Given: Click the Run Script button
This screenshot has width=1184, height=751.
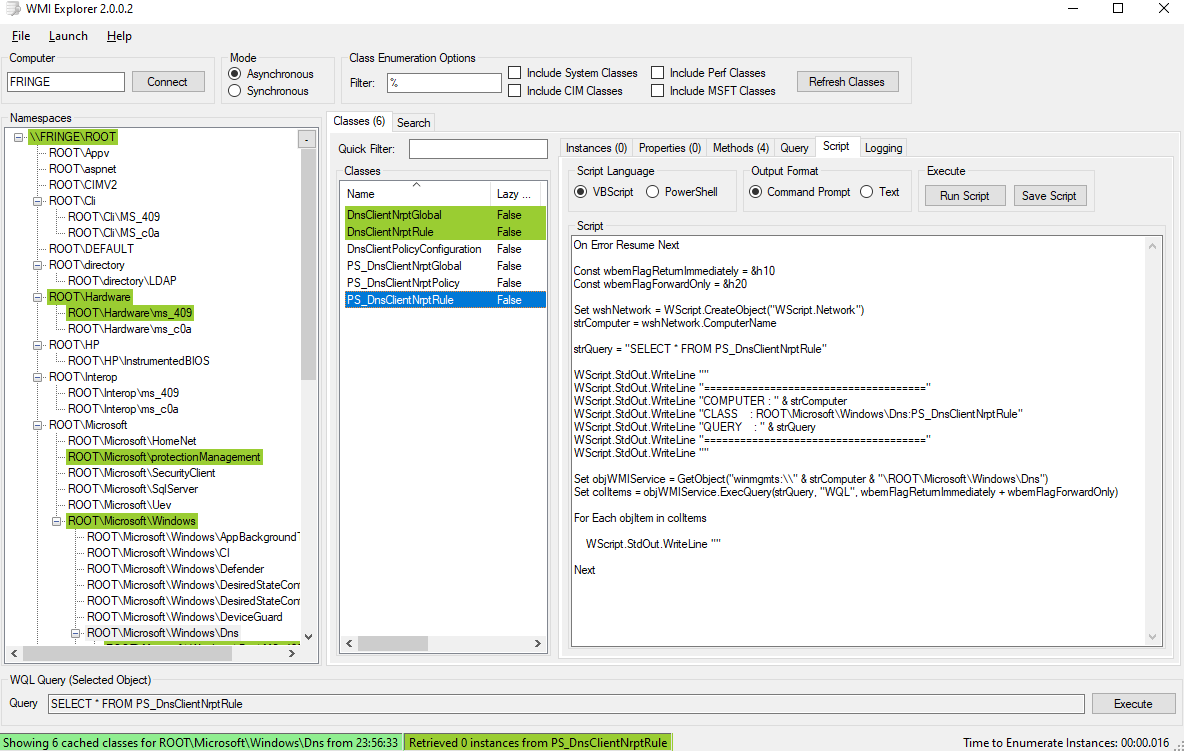Looking at the screenshot, I should [965, 196].
